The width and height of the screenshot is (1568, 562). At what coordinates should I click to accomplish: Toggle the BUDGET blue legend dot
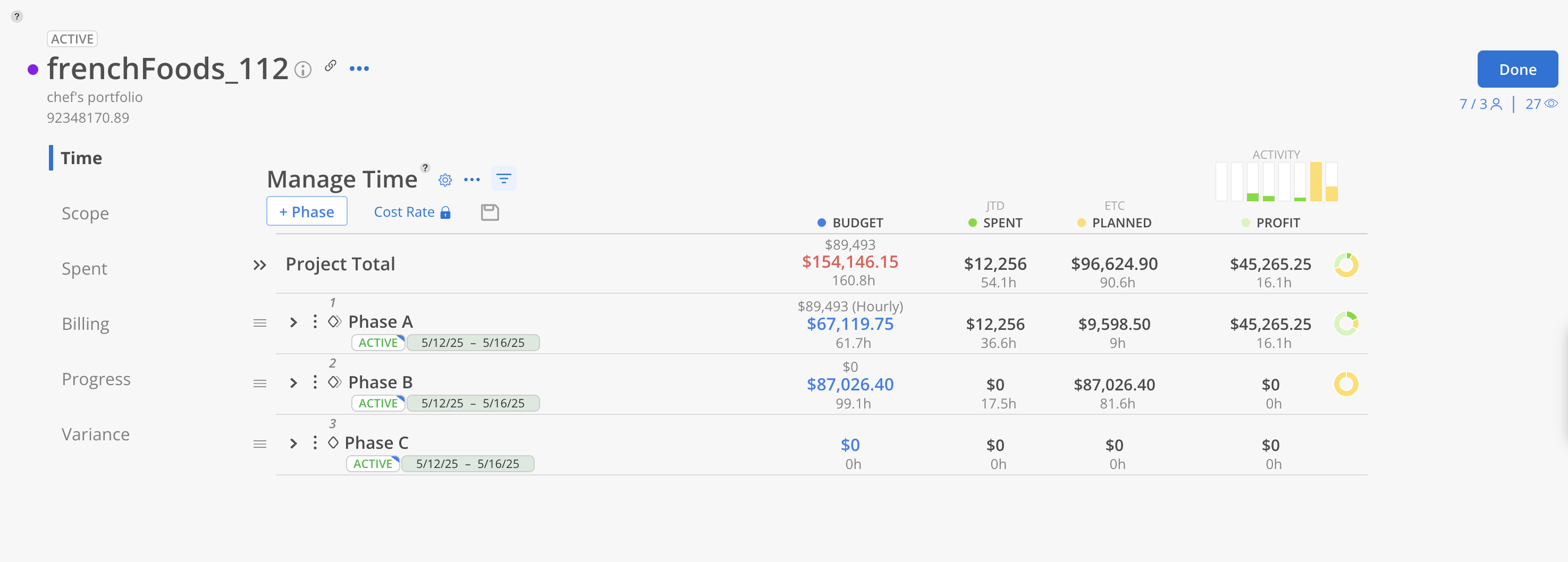[x=821, y=223]
